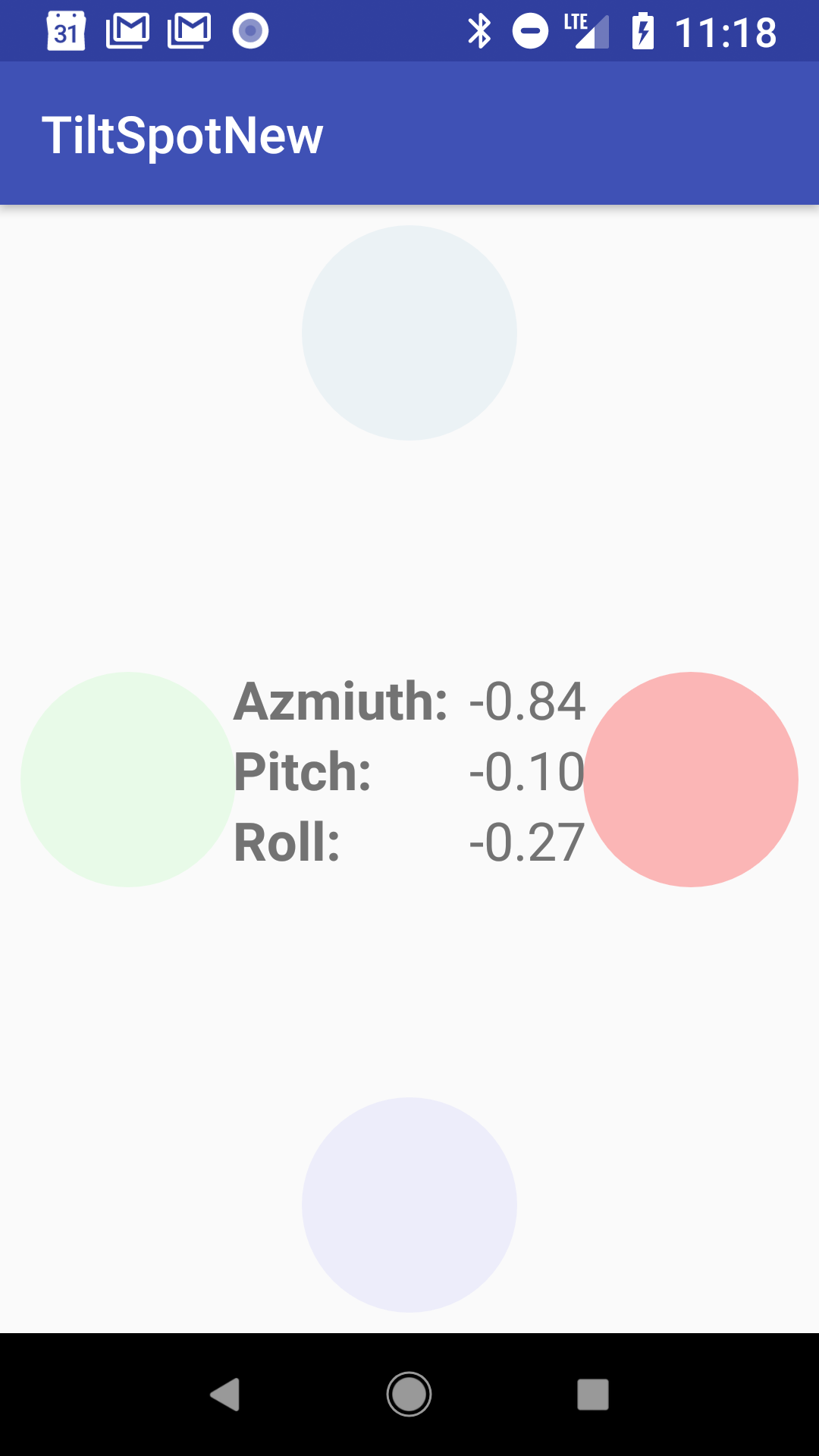Image resolution: width=819 pixels, height=1456 pixels.
Task: Tap the Roll value -0.27
Action: [x=527, y=843]
